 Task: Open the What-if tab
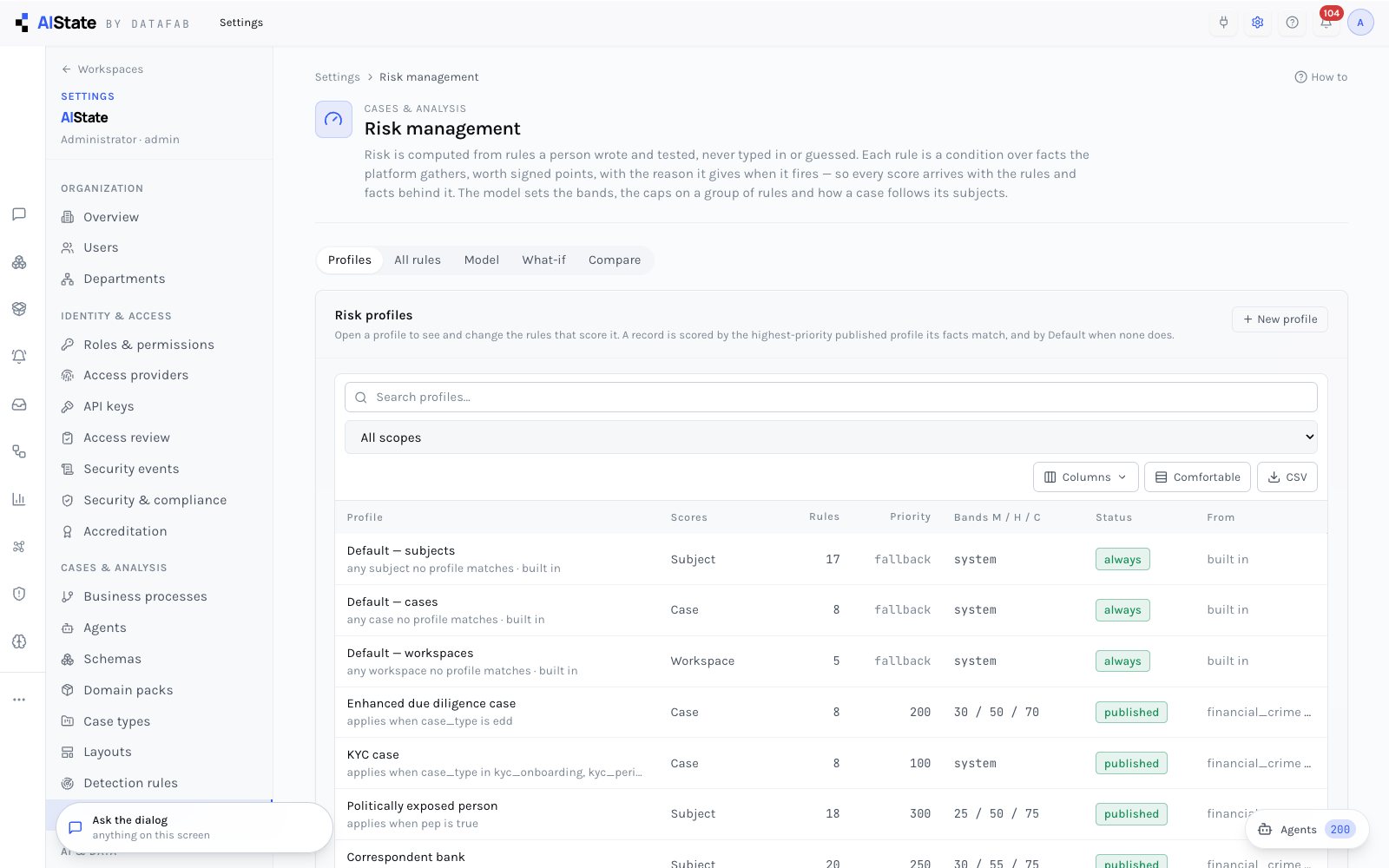pos(543,260)
